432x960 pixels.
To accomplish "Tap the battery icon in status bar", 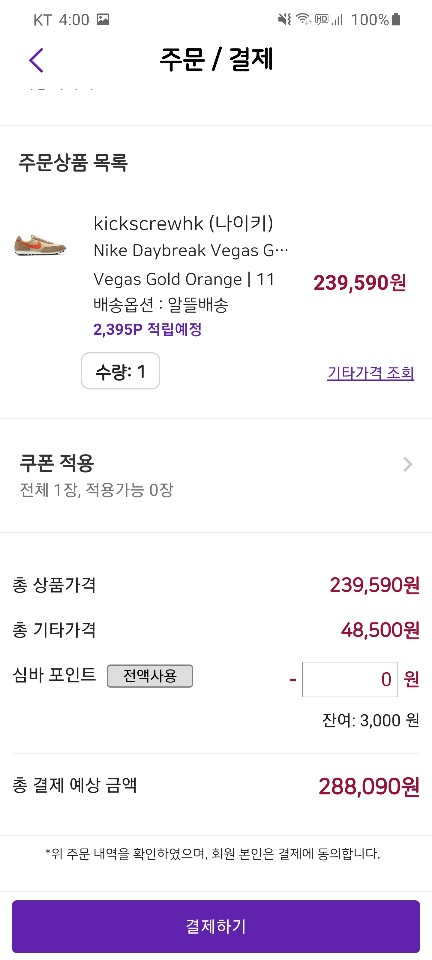I will click(x=397, y=20).
